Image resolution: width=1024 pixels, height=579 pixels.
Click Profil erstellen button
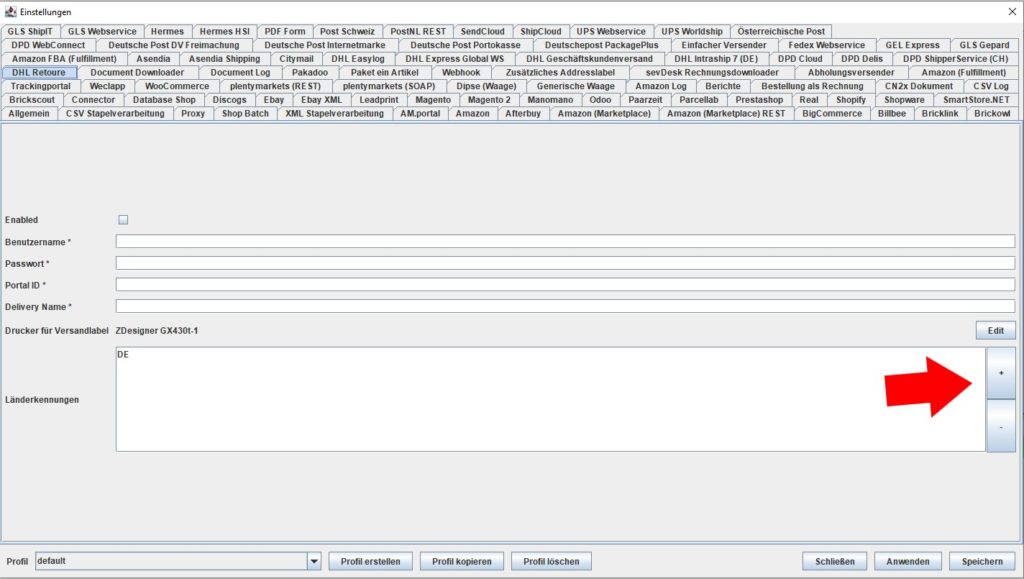(x=370, y=561)
